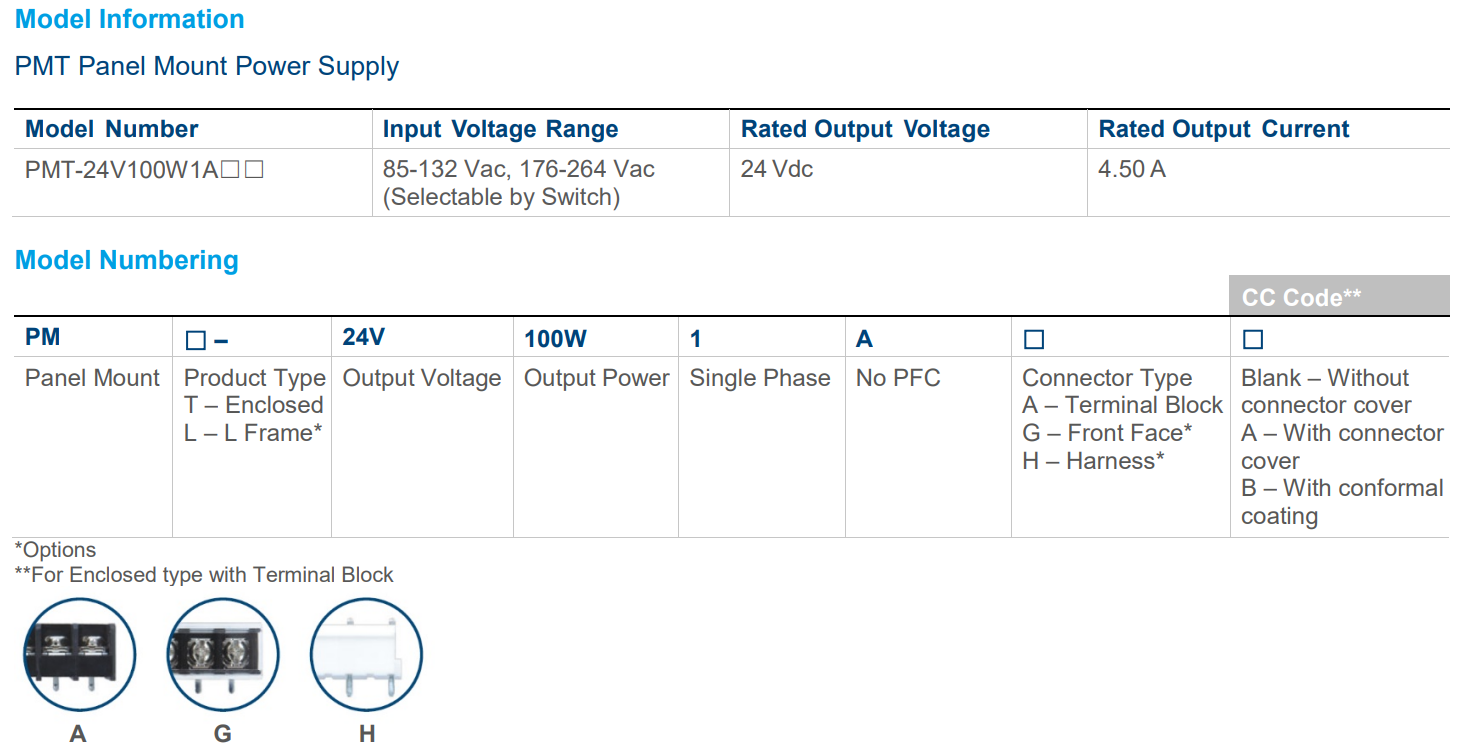
Task: Click the Rated Output Voltage column header
Action: [x=865, y=129]
